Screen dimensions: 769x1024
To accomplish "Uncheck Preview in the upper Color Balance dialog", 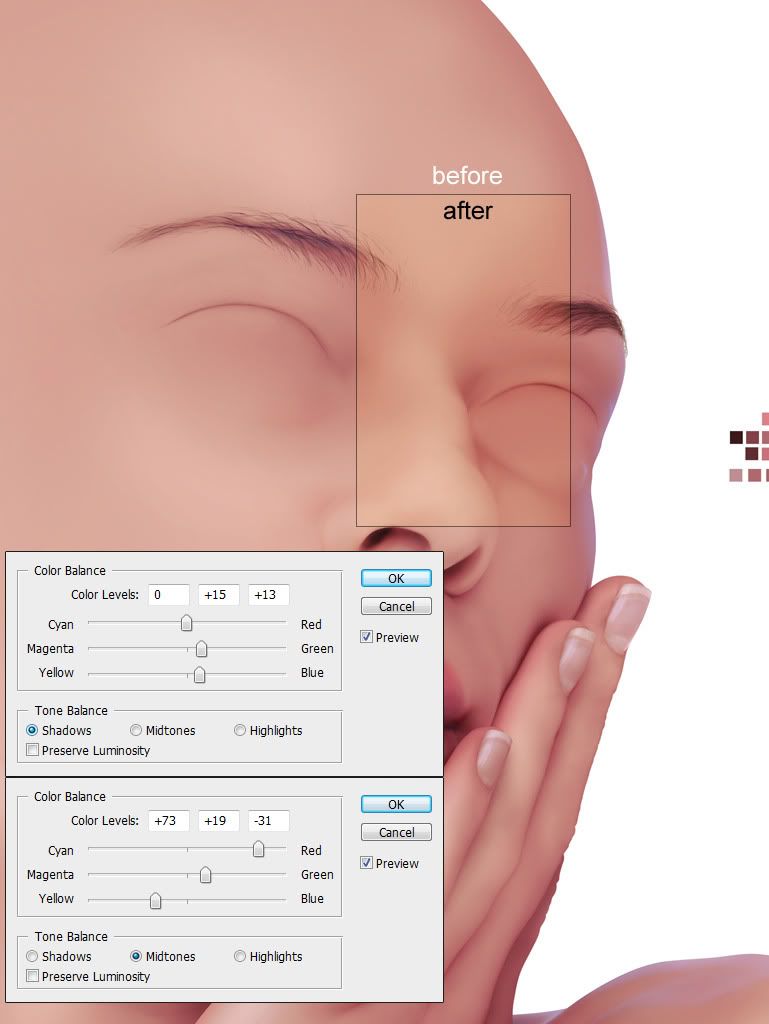I will click(x=367, y=637).
